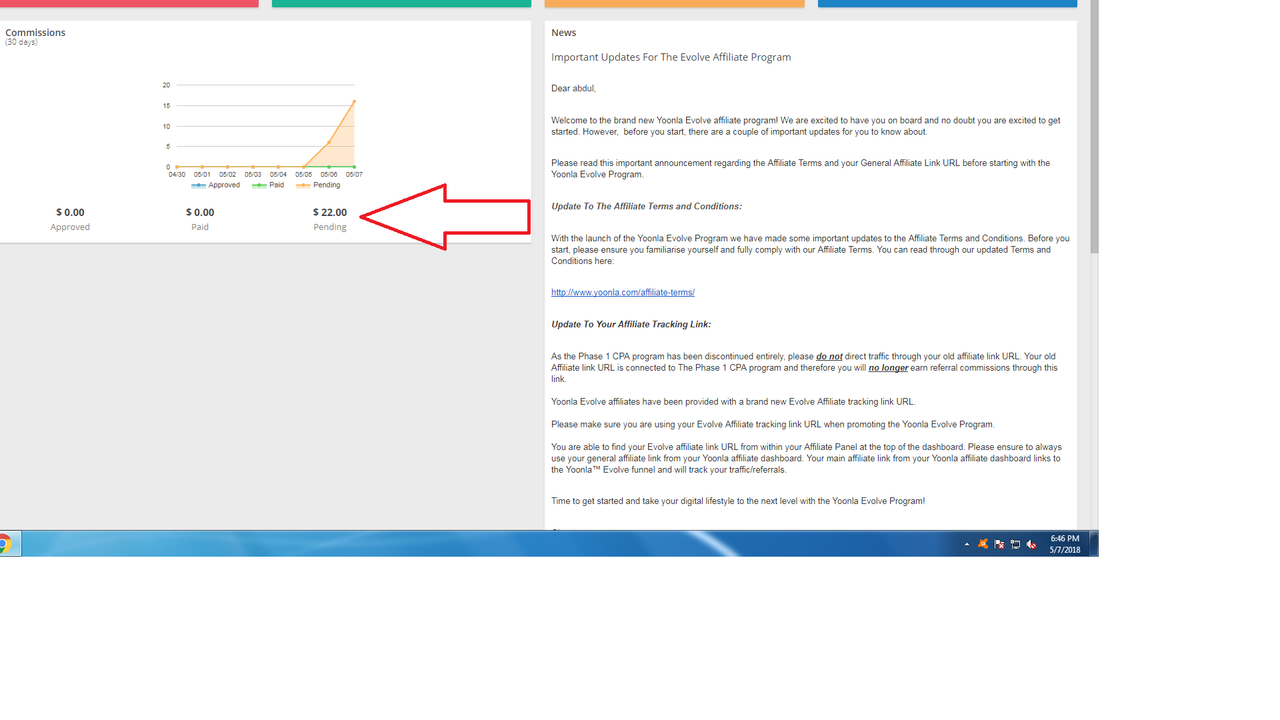The height and width of the screenshot is (720, 1280).
Task: Click 'Important Updates For The Evolve Affiliate Program' headline
Action: (x=671, y=57)
